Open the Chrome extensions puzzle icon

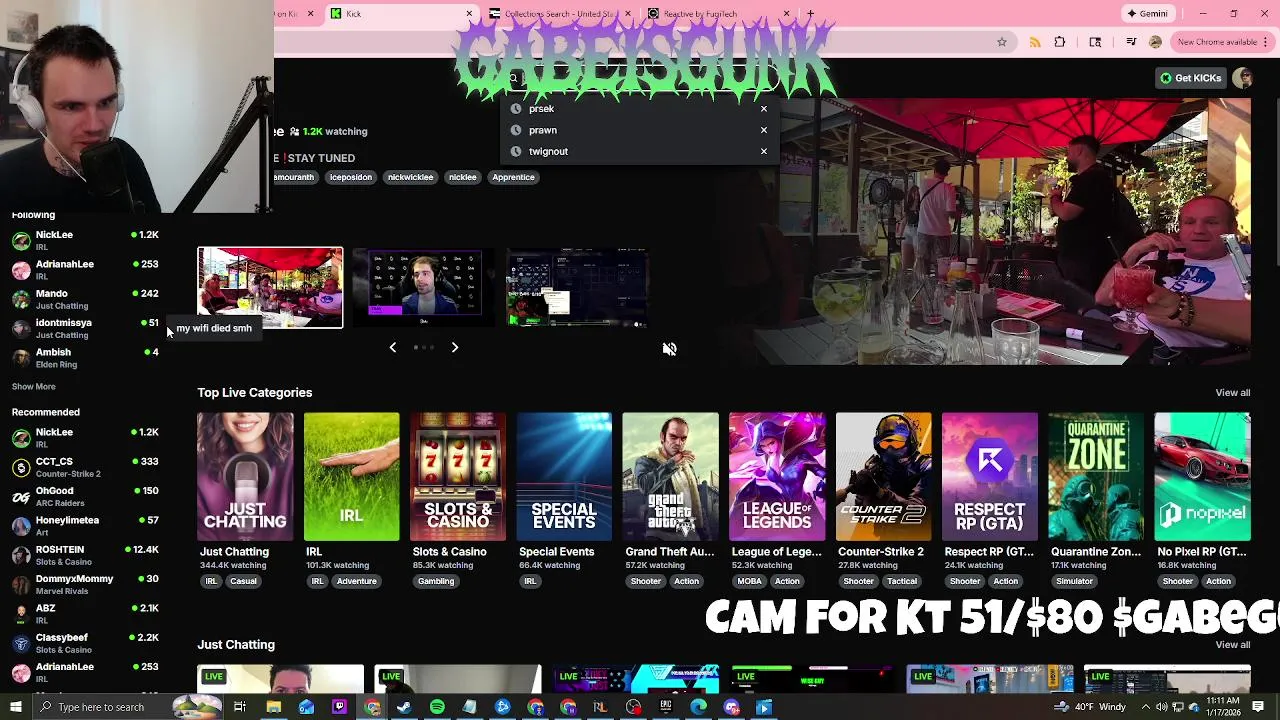tap(1060, 42)
